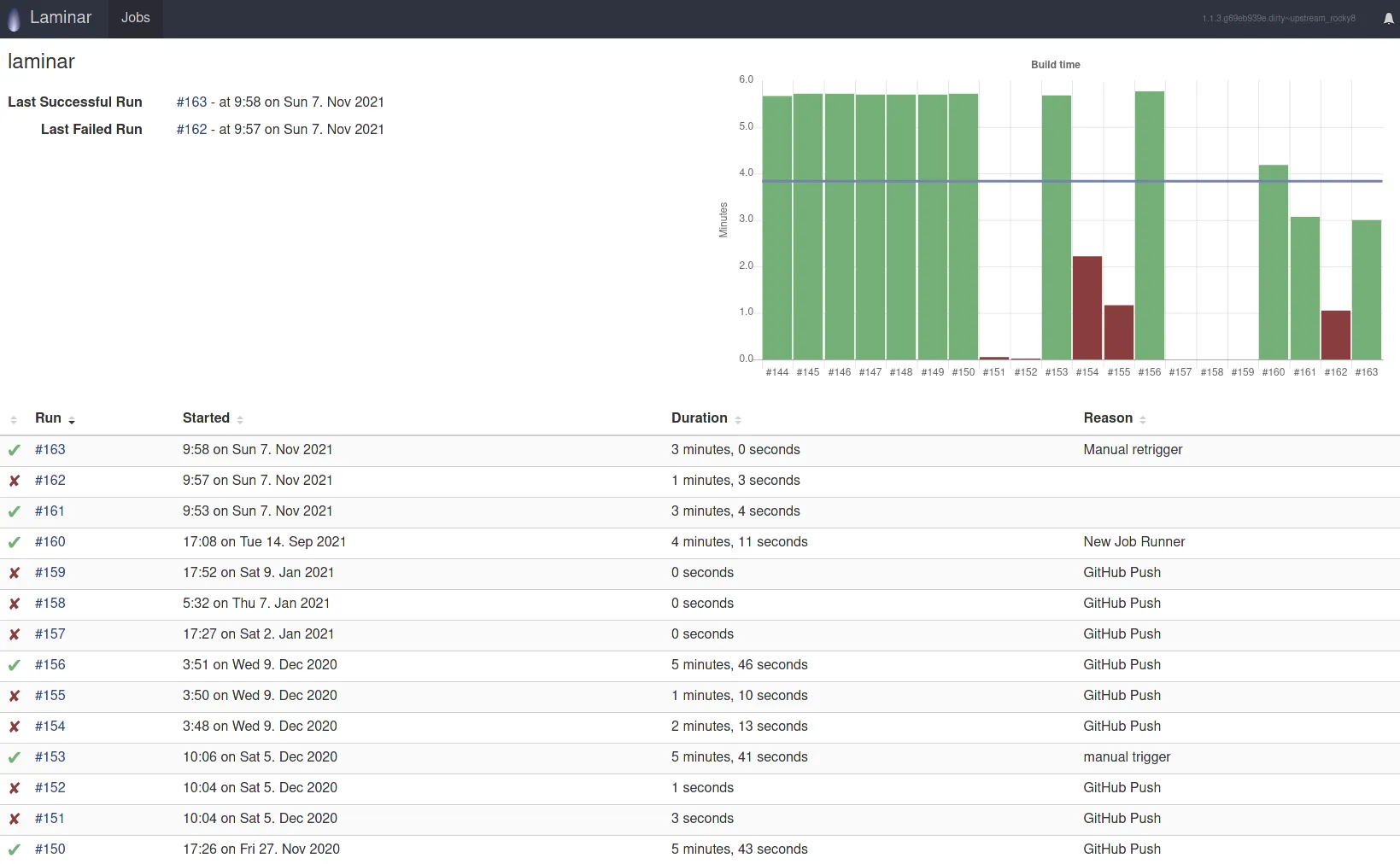Open the notifications bell icon
Image resolution: width=1400 pixels, height=864 pixels.
(1388, 19)
